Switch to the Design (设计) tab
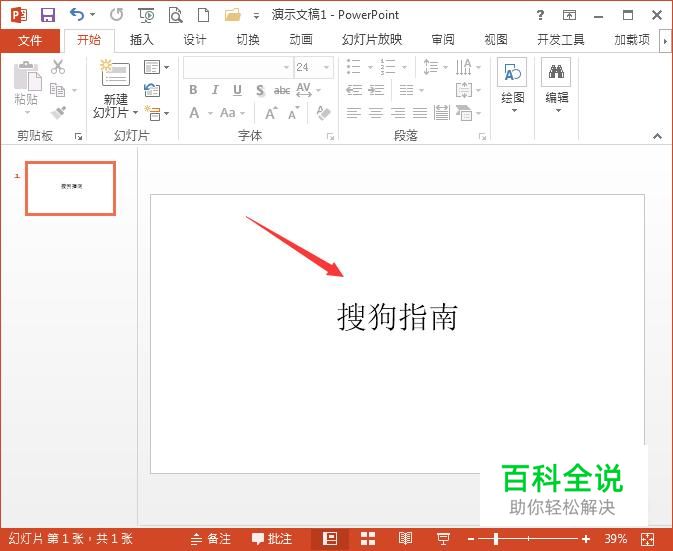673x551 pixels. point(195,40)
